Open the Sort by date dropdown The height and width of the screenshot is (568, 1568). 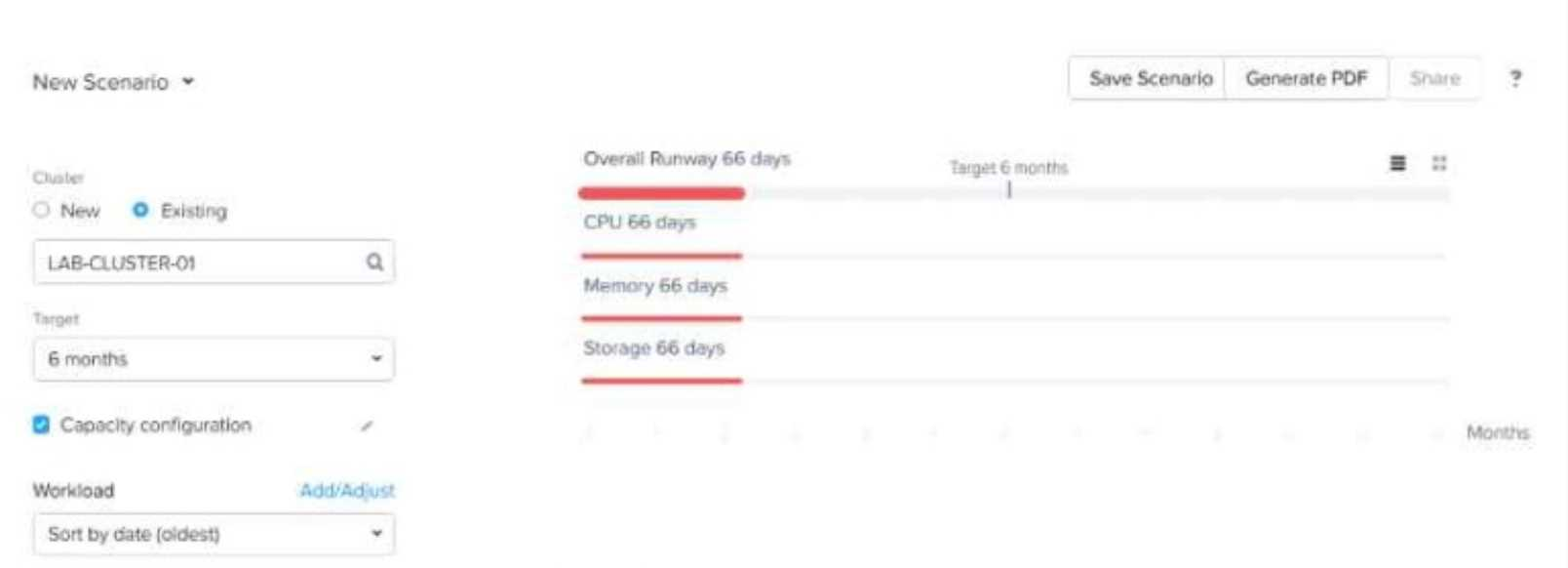click(214, 534)
